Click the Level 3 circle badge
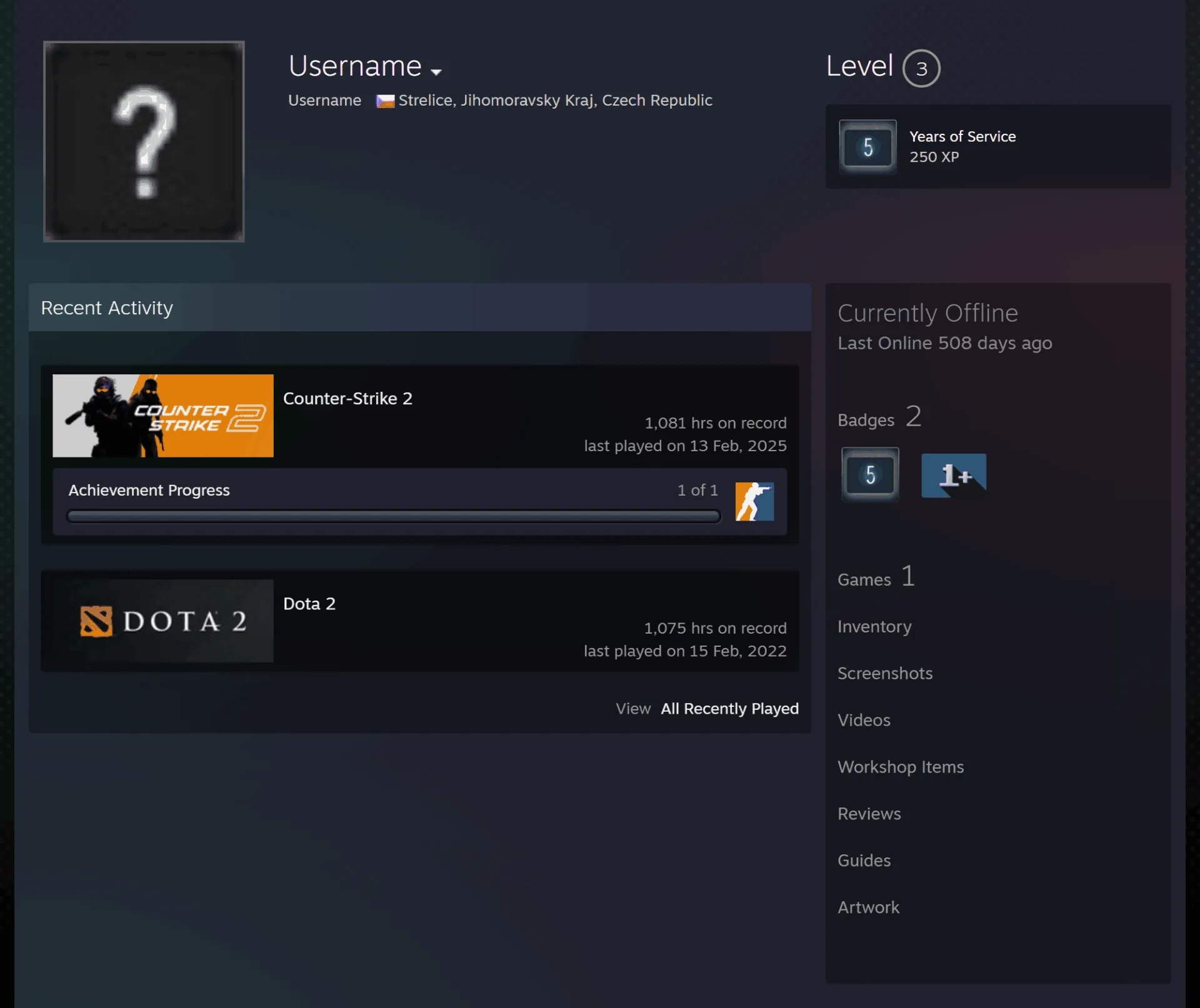The height and width of the screenshot is (1008, 1200). [x=921, y=68]
